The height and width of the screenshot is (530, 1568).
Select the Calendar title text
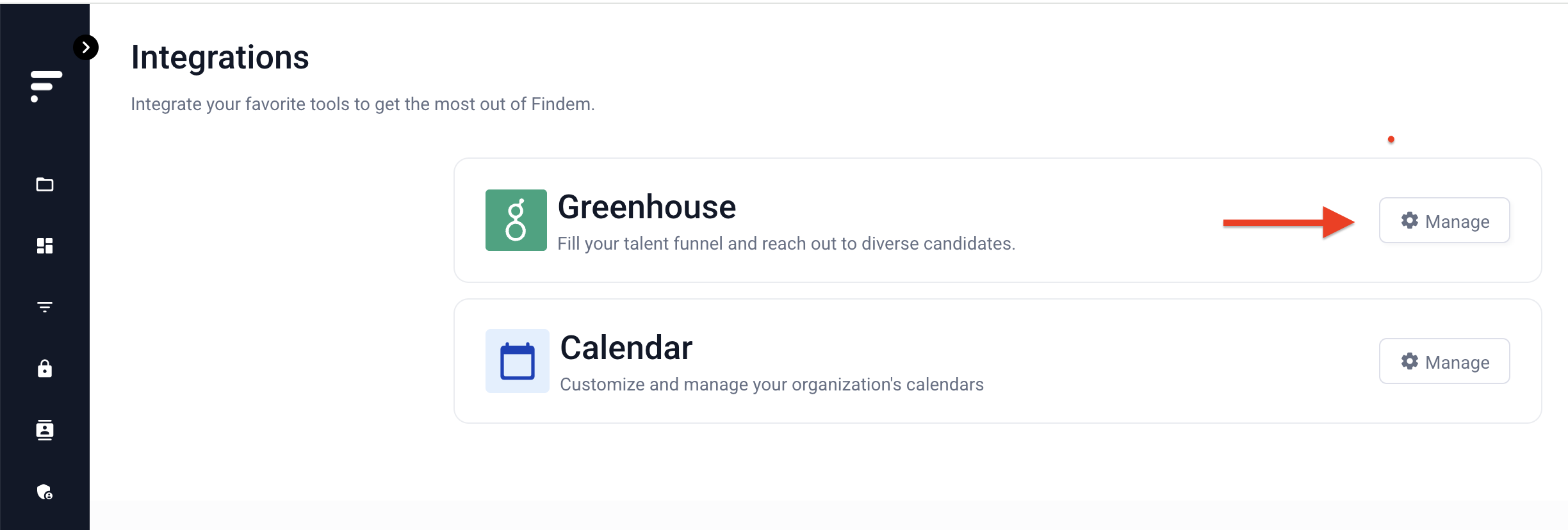pyautogui.click(x=626, y=348)
